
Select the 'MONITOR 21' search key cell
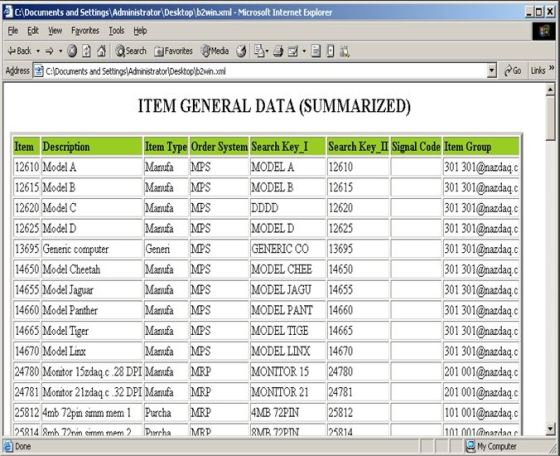(288, 392)
